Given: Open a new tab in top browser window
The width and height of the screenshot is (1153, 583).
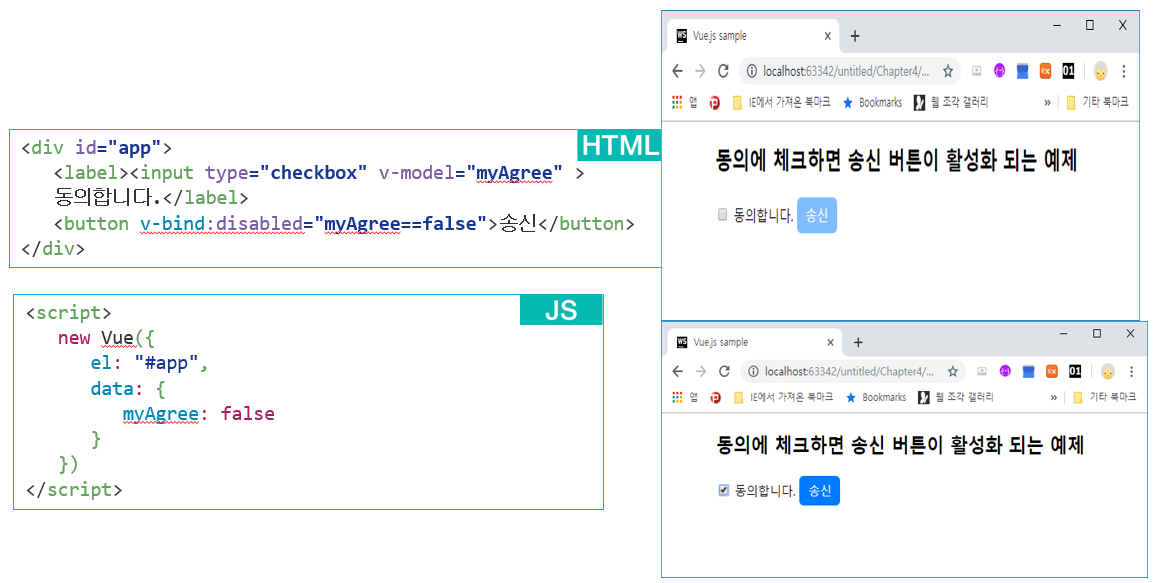Looking at the screenshot, I should [854, 36].
